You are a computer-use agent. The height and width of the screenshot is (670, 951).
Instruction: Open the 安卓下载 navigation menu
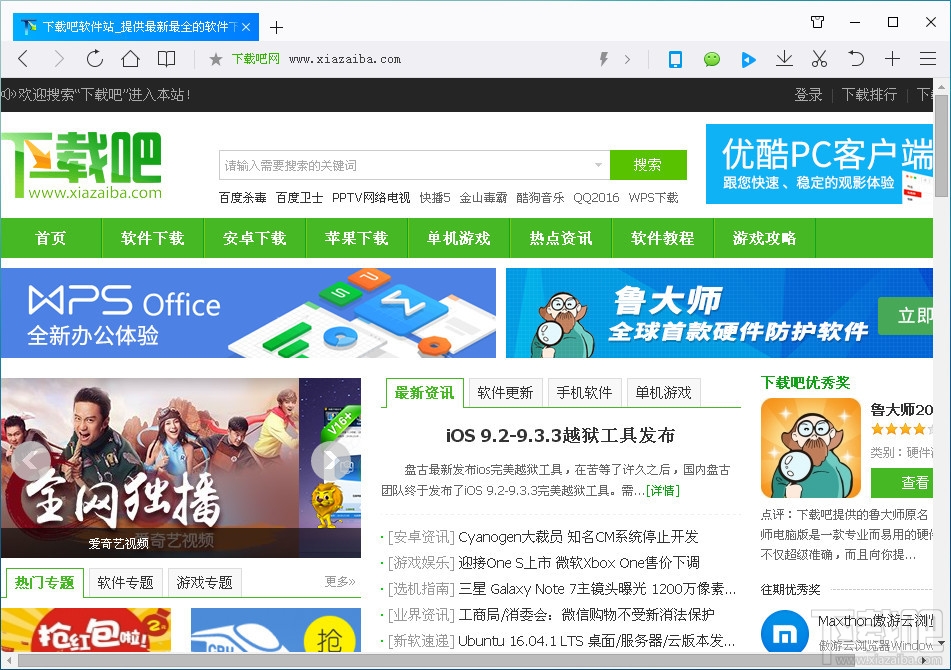tap(255, 238)
